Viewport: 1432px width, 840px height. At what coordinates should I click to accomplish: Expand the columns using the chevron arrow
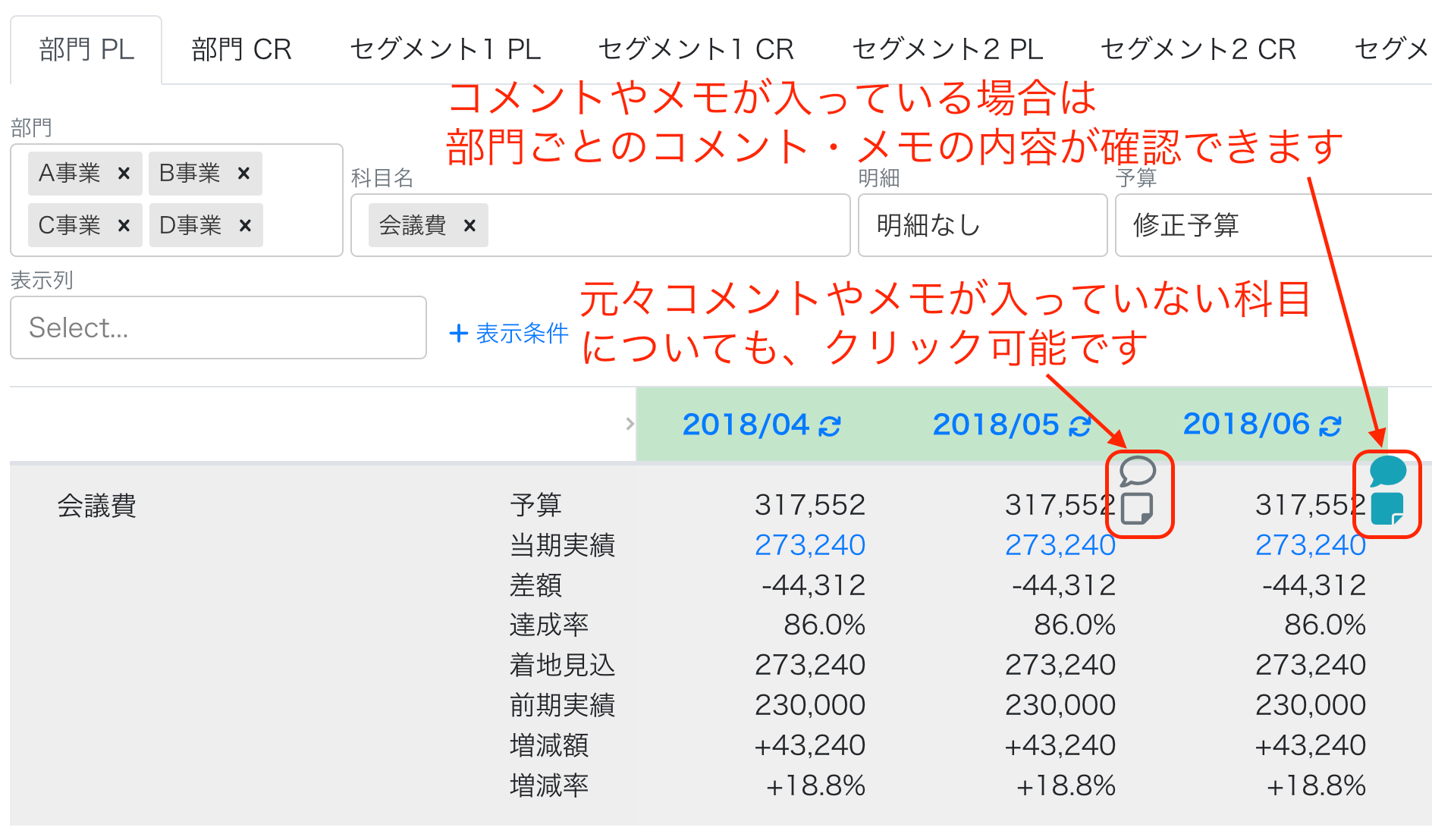pos(630,424)
